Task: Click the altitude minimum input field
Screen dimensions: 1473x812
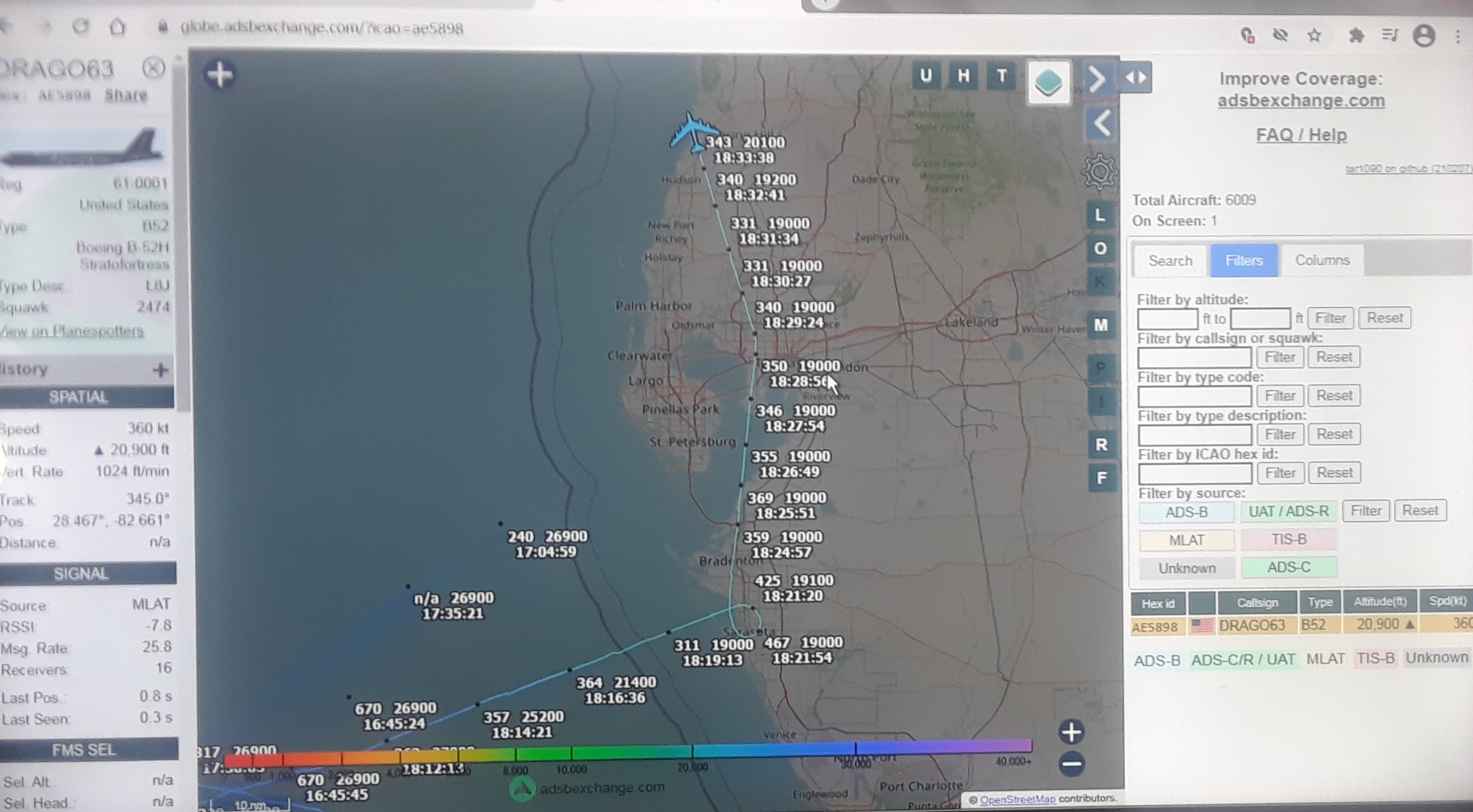Action: (x=1167, y=318)
